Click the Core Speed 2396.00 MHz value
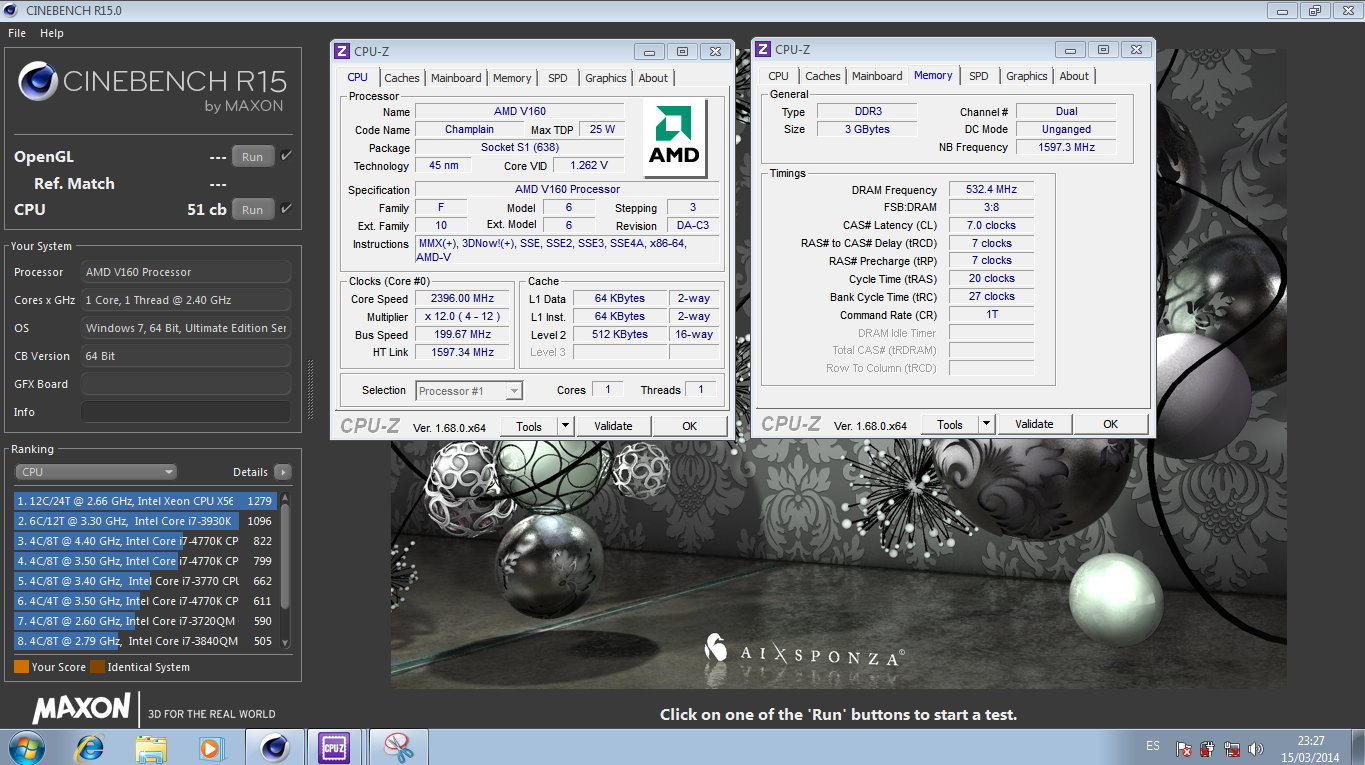The width and height of the screenshot is (1365, 765). pos(462,299)
